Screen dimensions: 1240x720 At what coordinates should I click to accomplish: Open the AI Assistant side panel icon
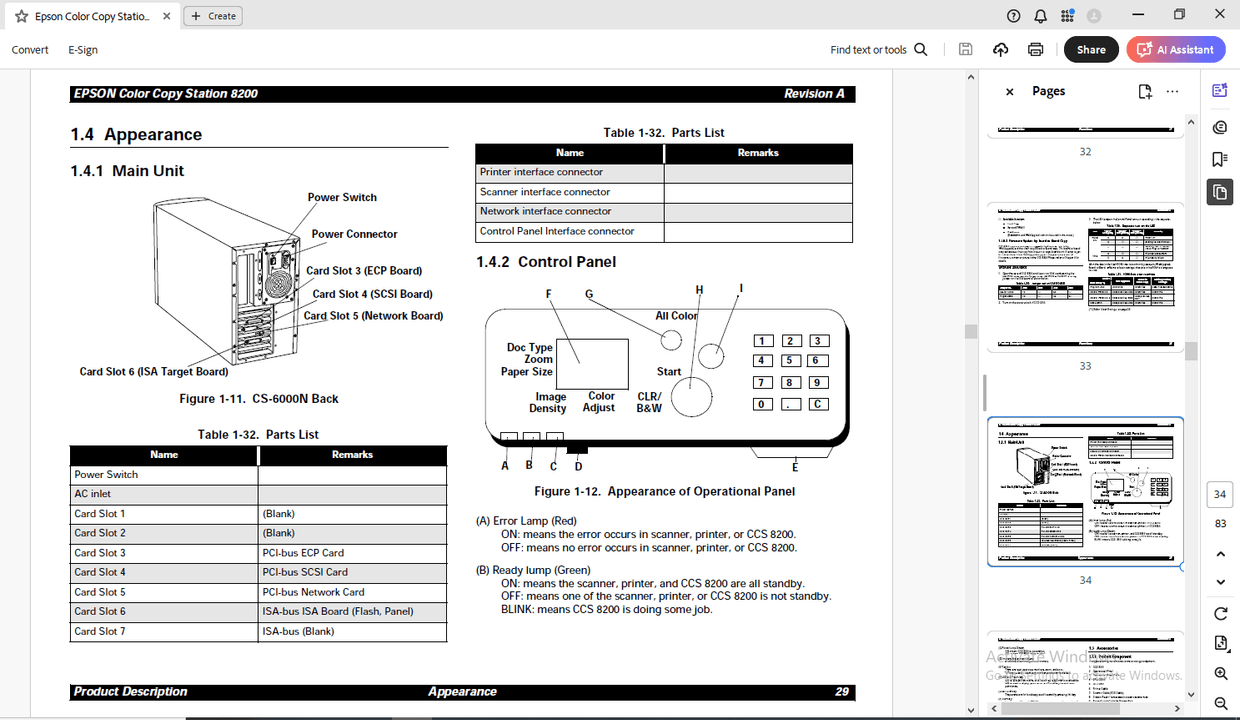pyautogui.click(x=1219, y=90)
